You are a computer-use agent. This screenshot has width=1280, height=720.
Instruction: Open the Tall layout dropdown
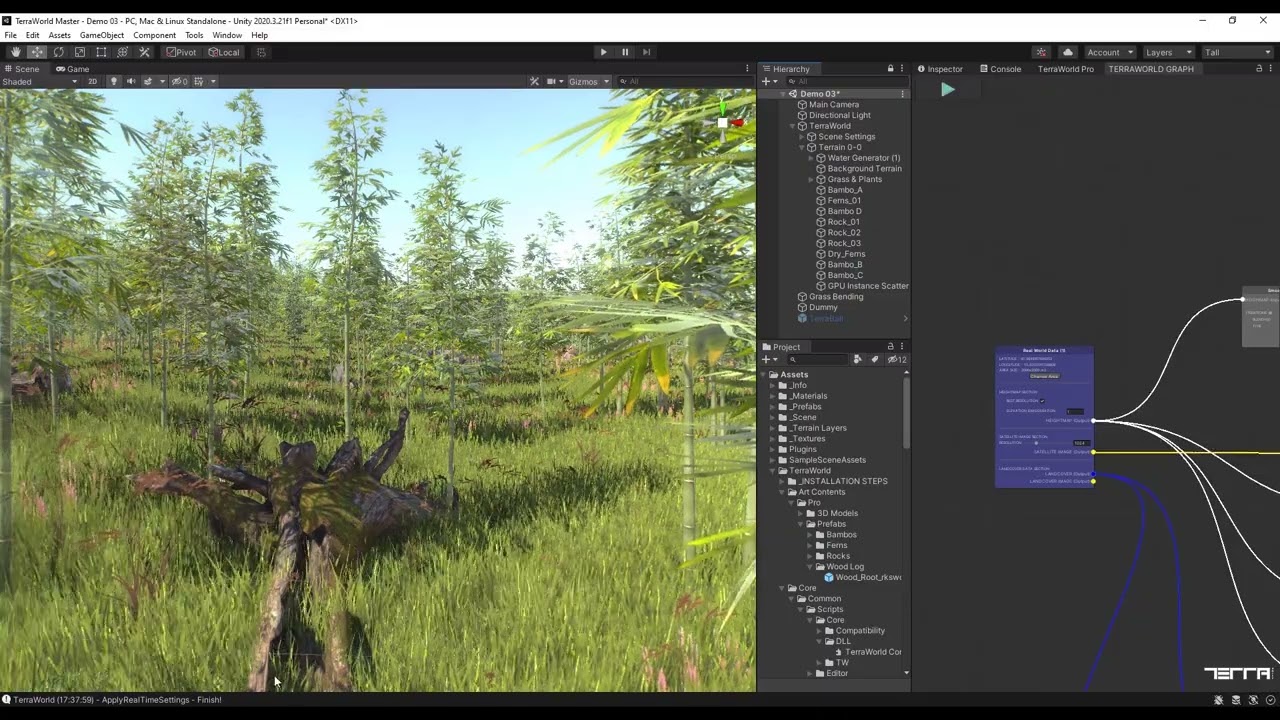[1236, 52]
